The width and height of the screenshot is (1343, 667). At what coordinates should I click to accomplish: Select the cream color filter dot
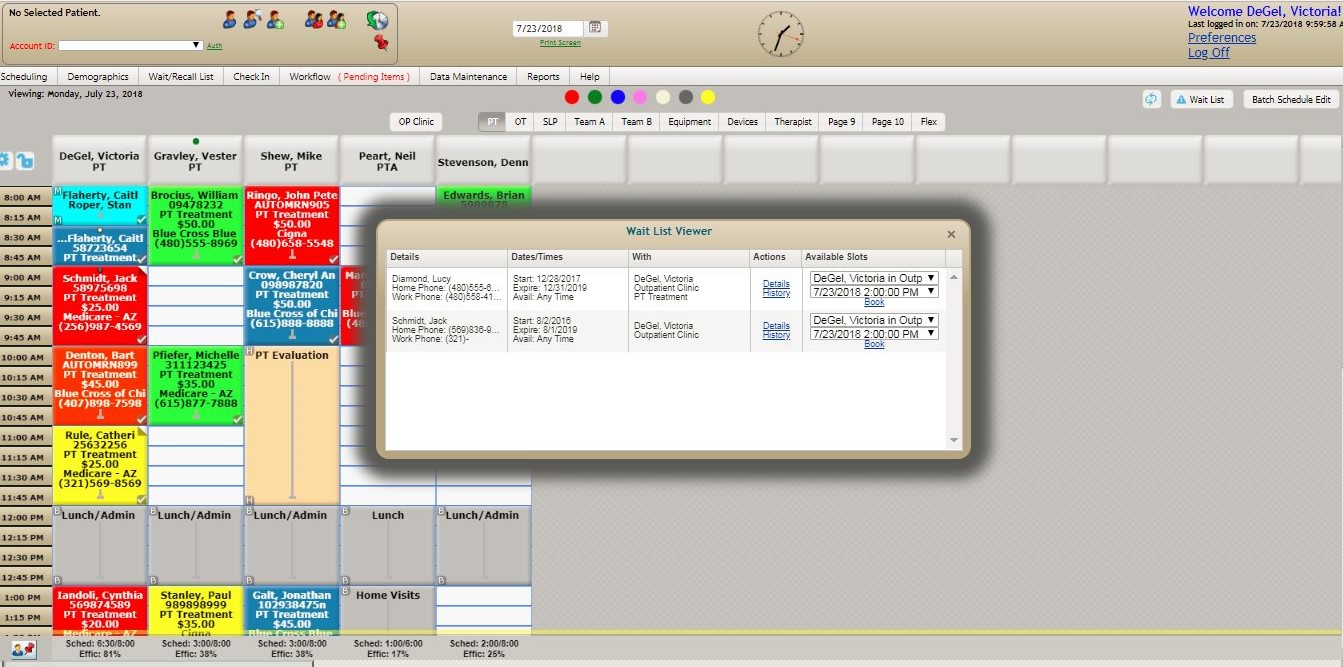(x=662, y=97)
